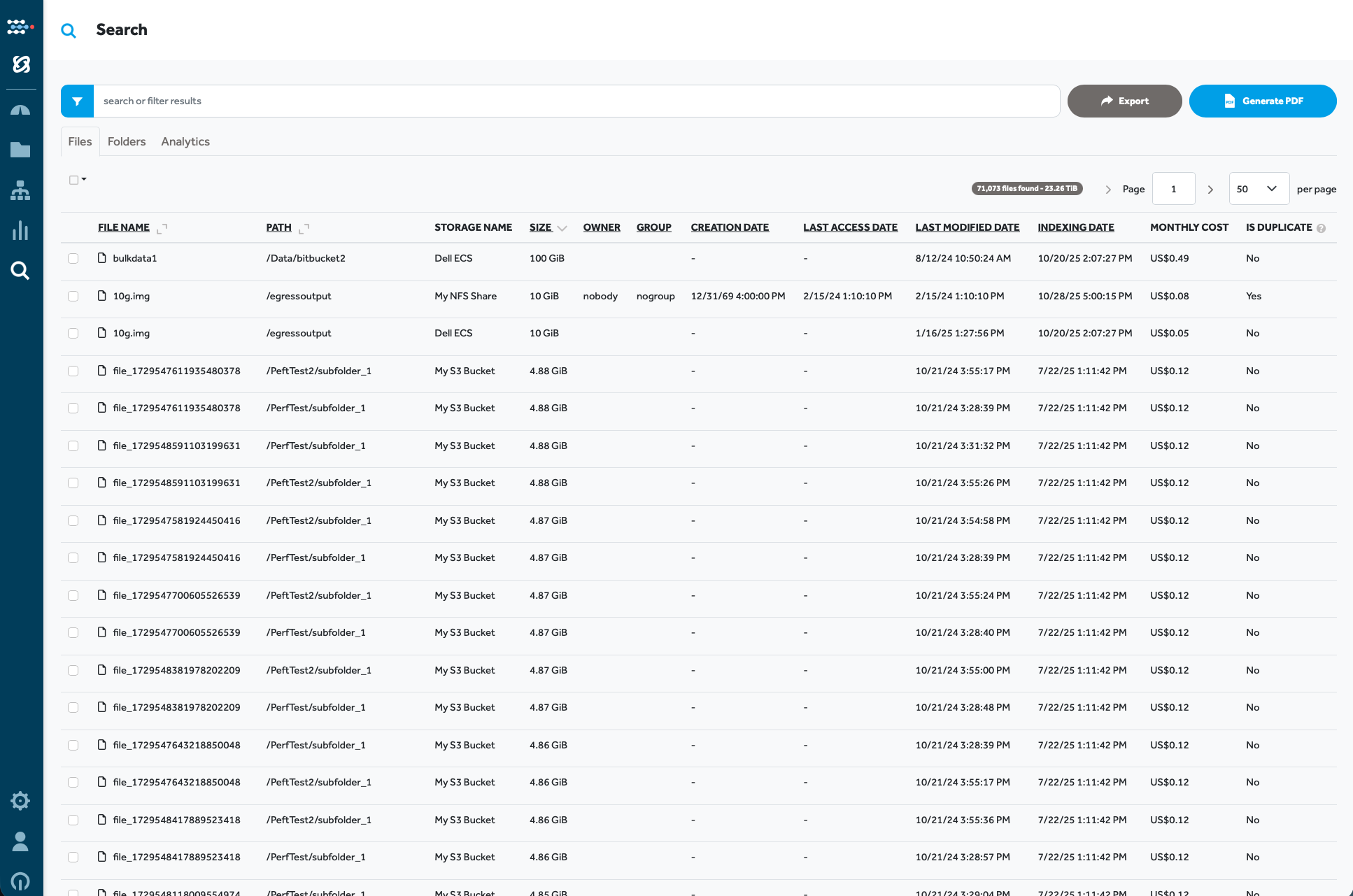Click the help headset icon in the sidebar
Viewport: 1353px width, 896px height.
pos(20,881)
